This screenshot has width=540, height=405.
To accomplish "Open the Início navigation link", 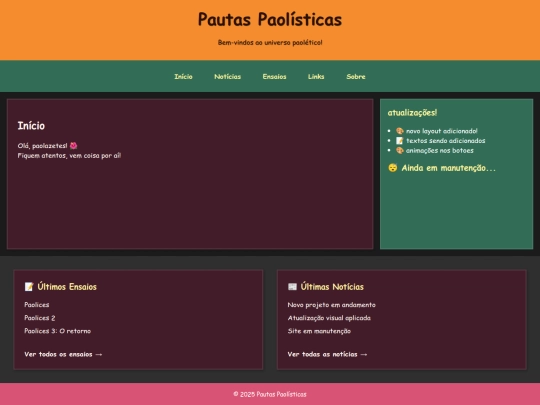I will [x=183, y=76].
